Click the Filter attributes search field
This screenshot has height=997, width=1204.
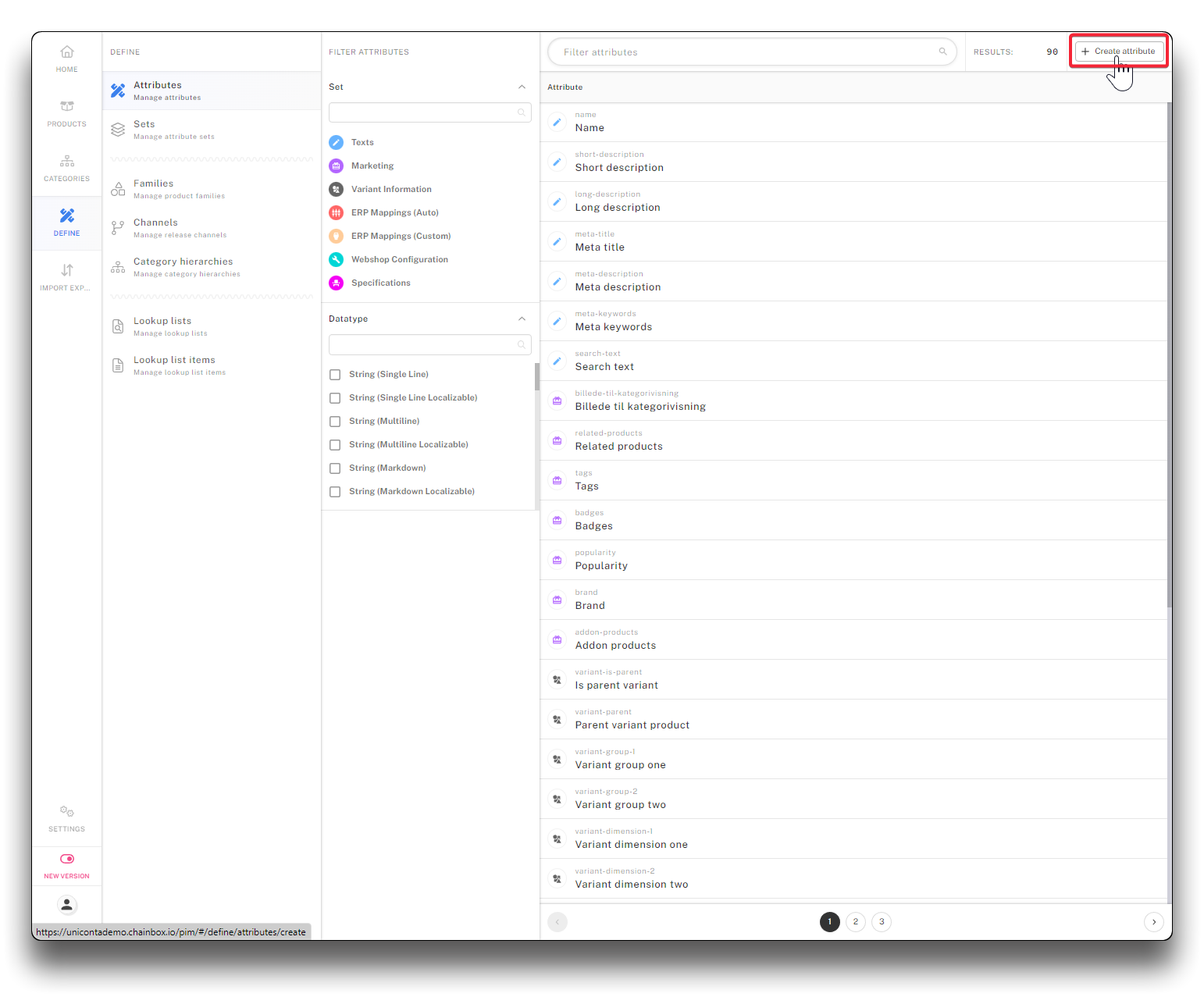coord(752,52)
